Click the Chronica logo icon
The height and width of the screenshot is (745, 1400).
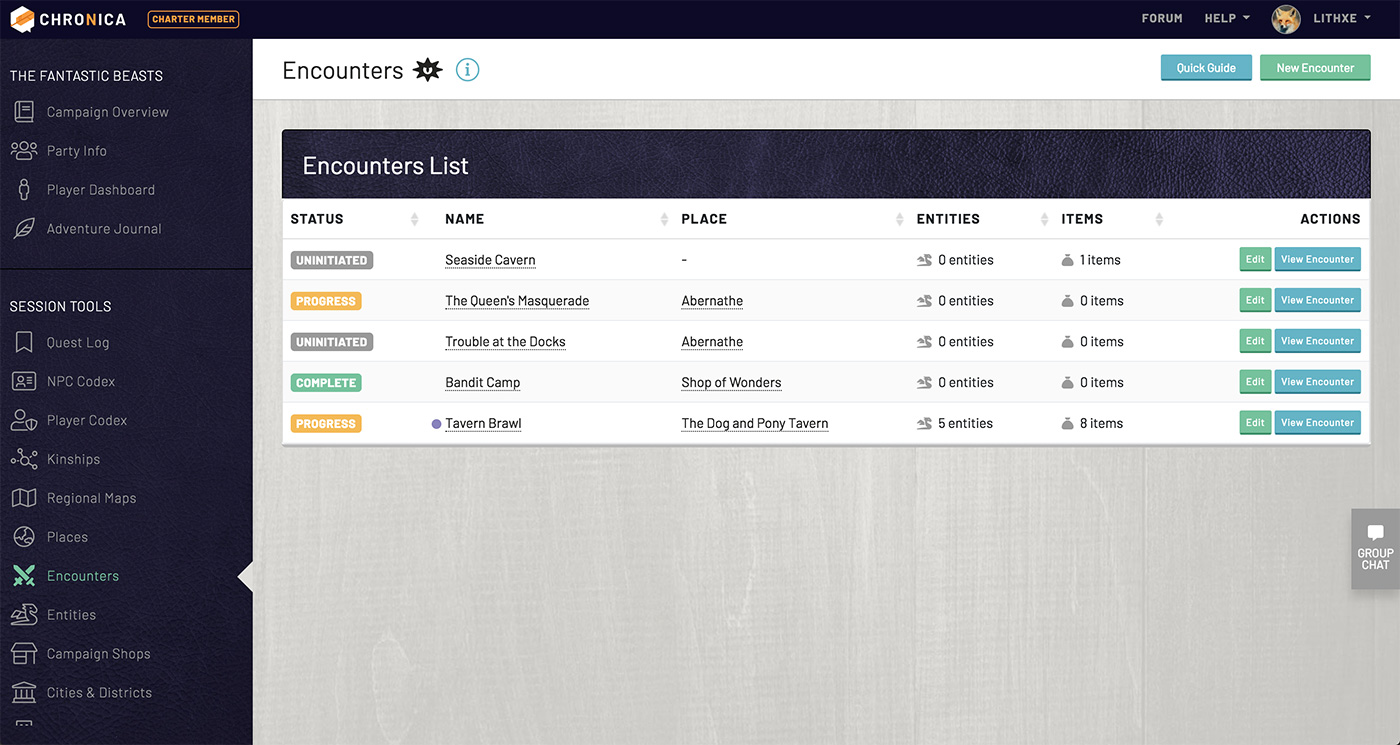(22, 19)
